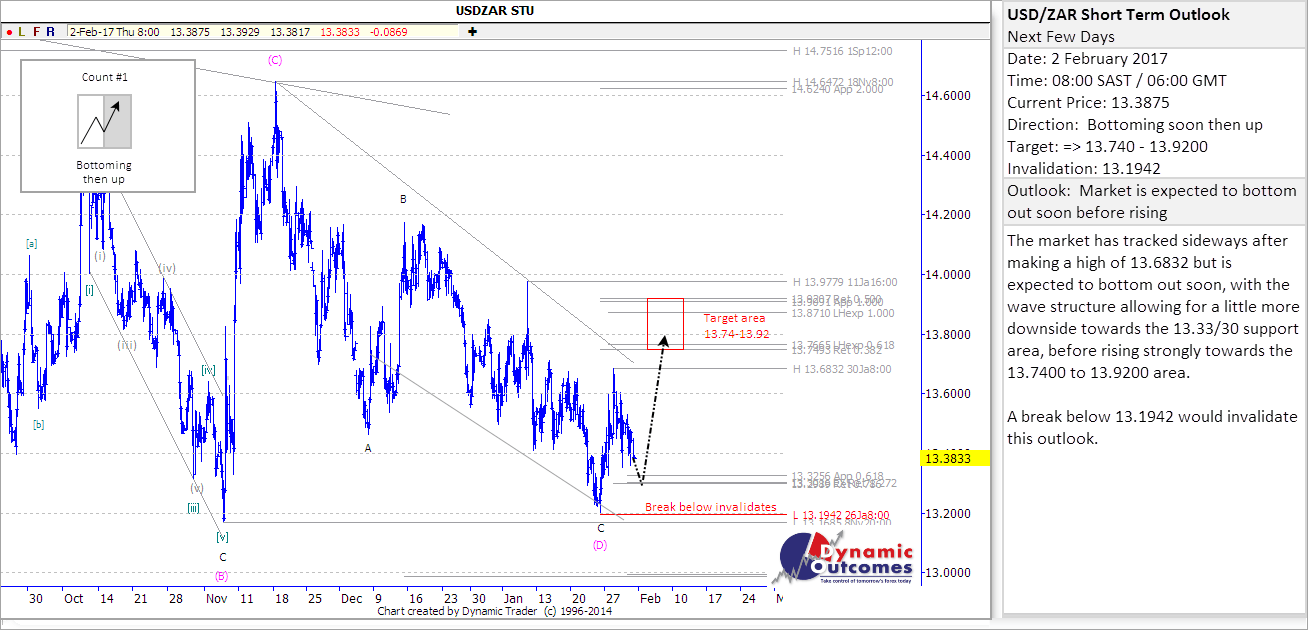The width and height of the screenshot is (1308, 630).
Task: Click the Target area 13.74-13.92 text
Action: click(x=735, y=326)
